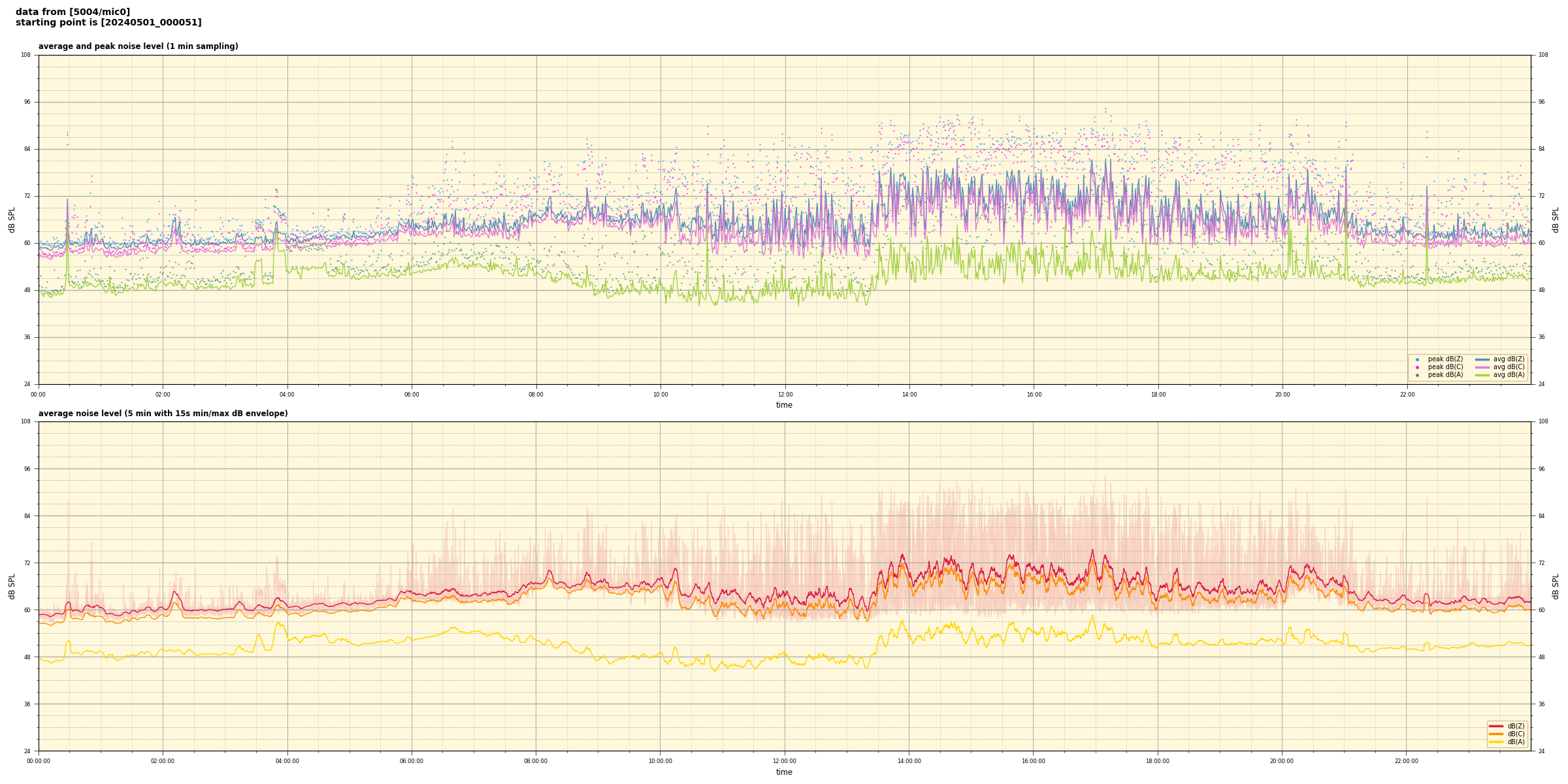Click red dB(Z) swatch in lower legend
The width and height of the screenshot is (1568, 784).
tap(1496, 726)
